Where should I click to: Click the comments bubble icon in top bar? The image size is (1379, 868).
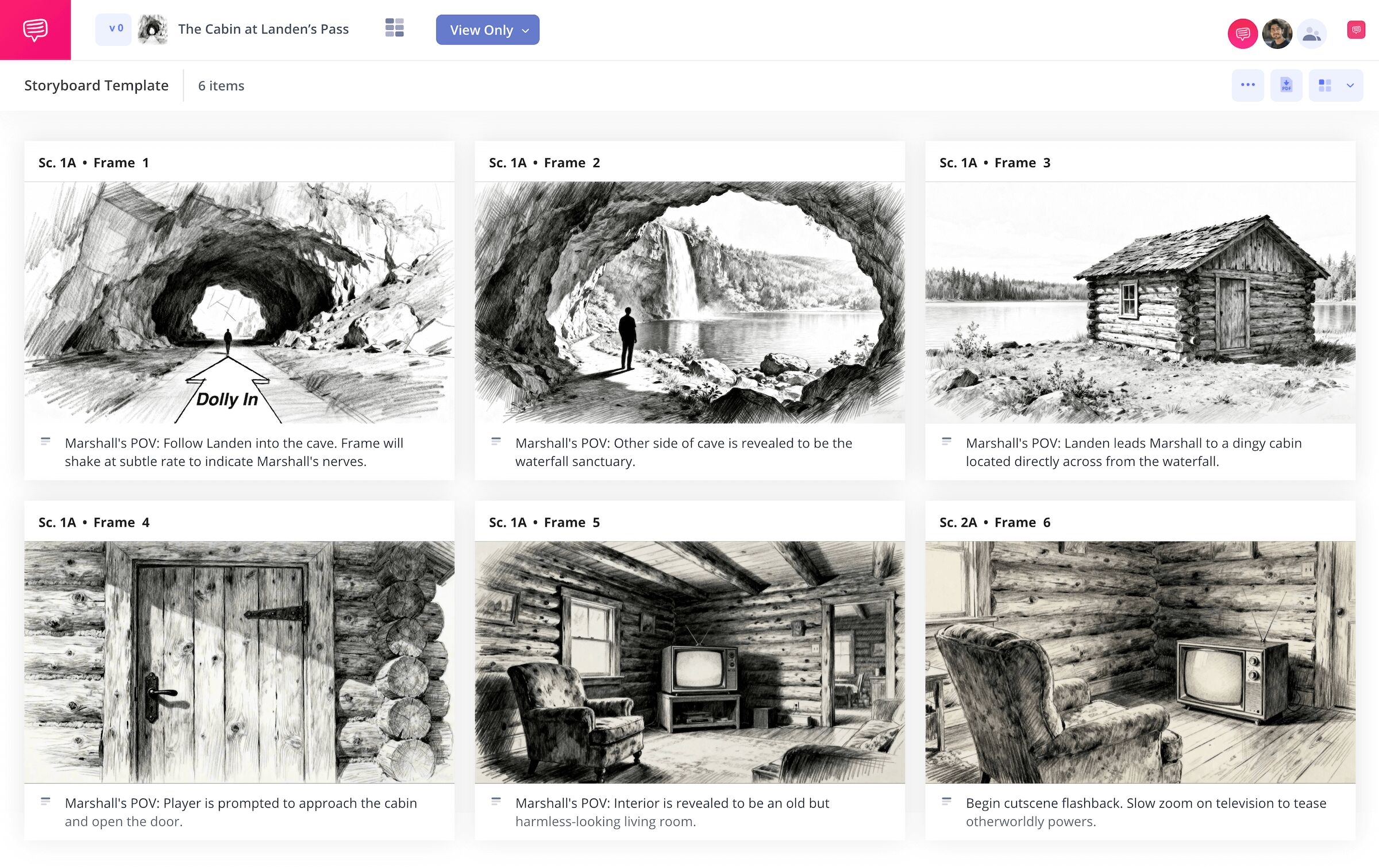pyautogui.click(x=1242, y=33)
